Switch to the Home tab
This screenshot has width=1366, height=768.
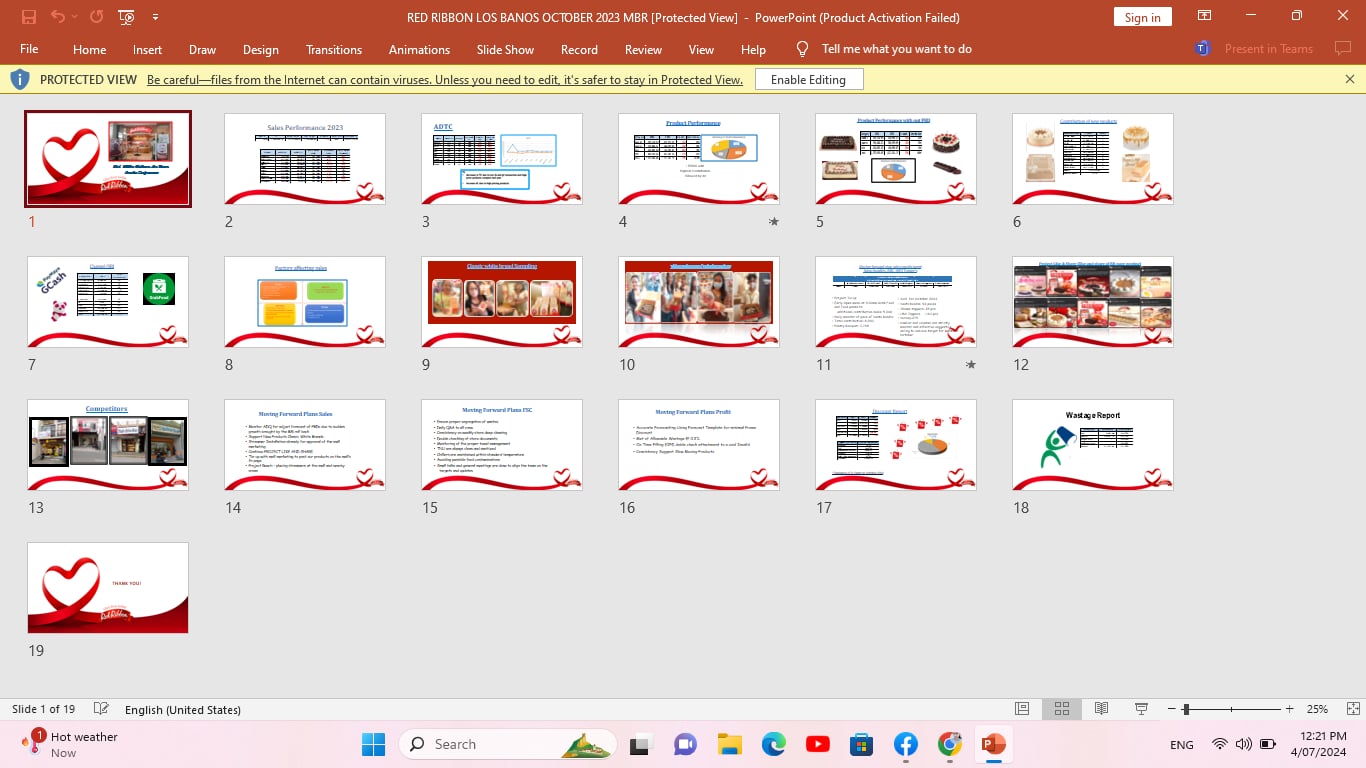[x=89, y=49]
